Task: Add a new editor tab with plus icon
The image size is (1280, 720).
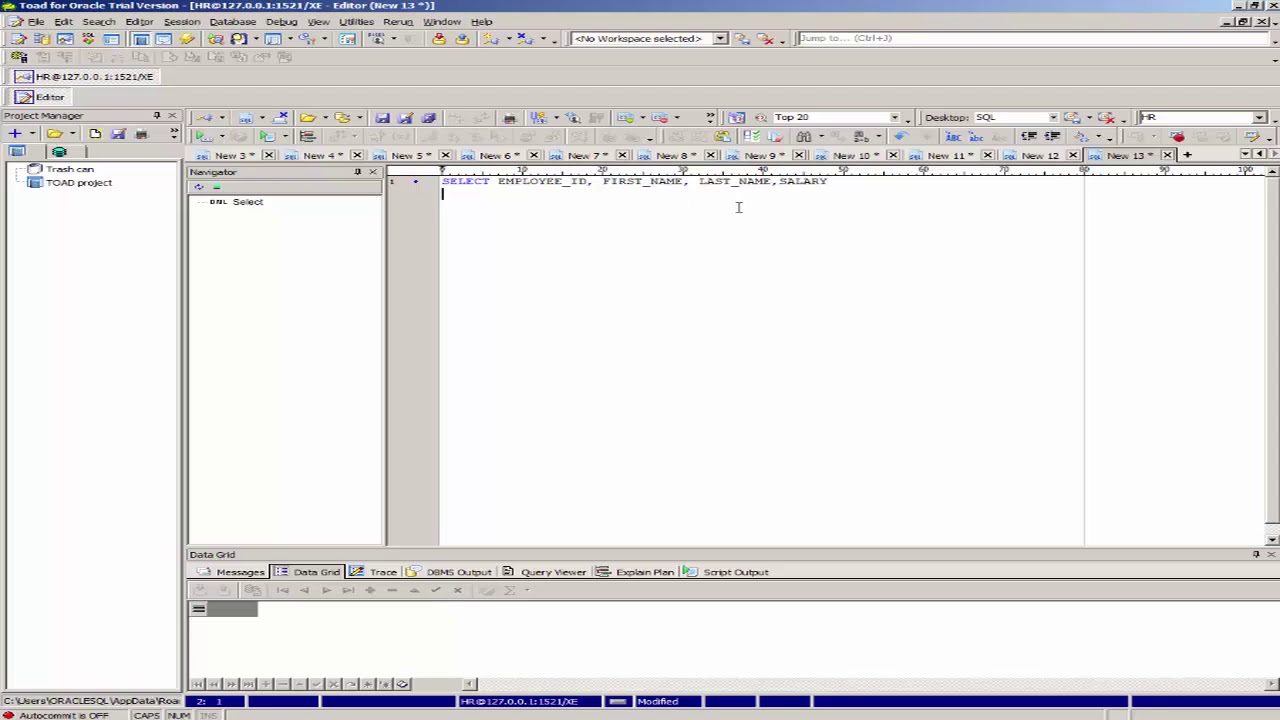Action: pyautogui.click(x=1187, y=155)
